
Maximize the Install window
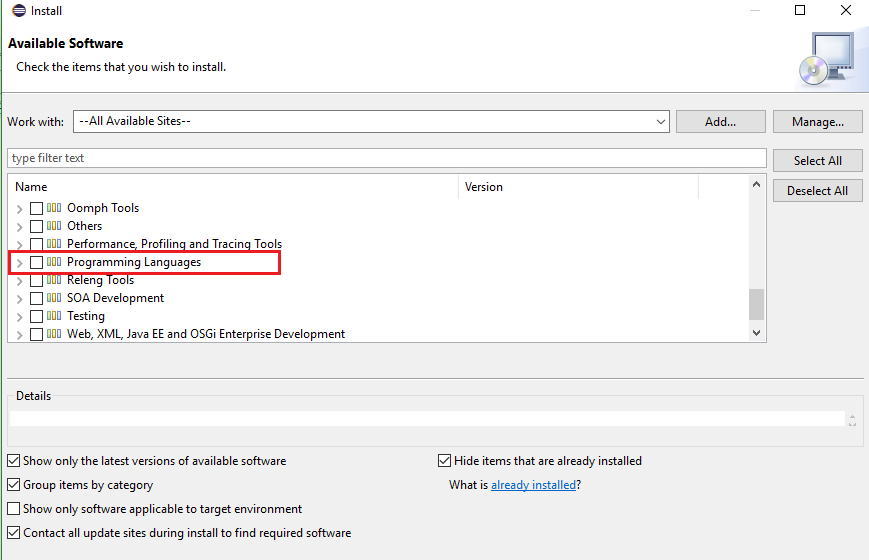coord(800,10)
